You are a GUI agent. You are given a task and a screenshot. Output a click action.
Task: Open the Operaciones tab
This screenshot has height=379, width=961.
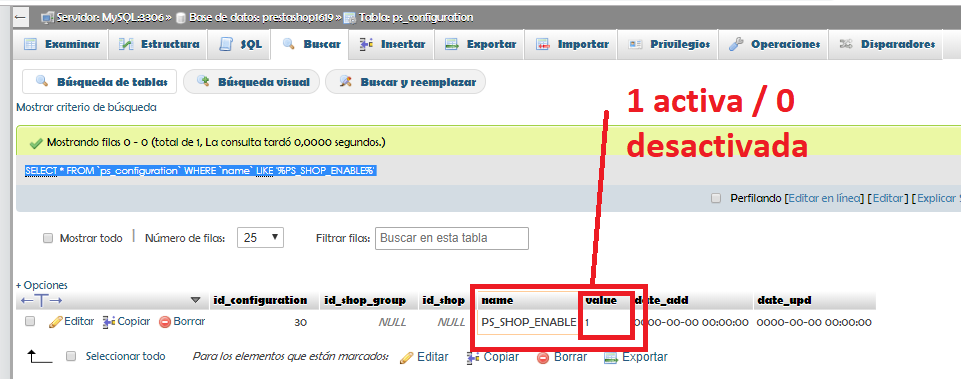pyautogui.click(x=774, y=44)
